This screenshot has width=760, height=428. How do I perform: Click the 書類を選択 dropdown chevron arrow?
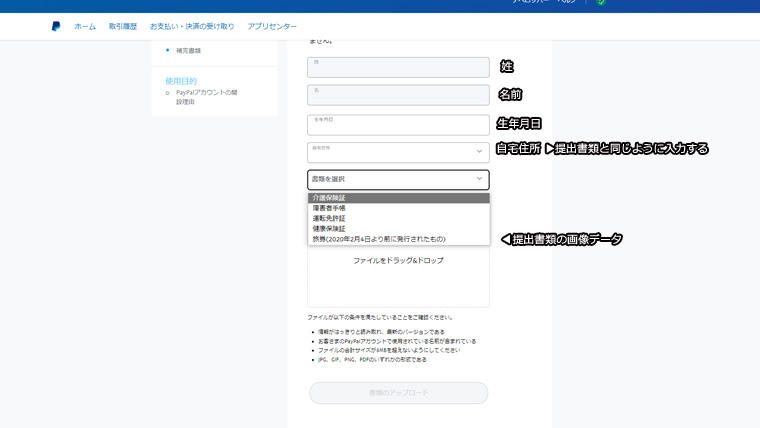(478, 180)
